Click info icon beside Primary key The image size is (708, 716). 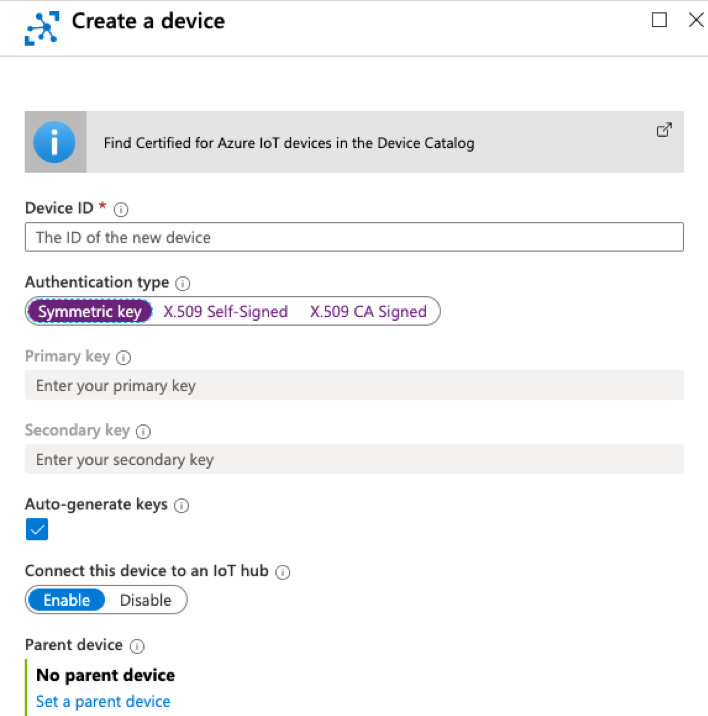(124, 357)
